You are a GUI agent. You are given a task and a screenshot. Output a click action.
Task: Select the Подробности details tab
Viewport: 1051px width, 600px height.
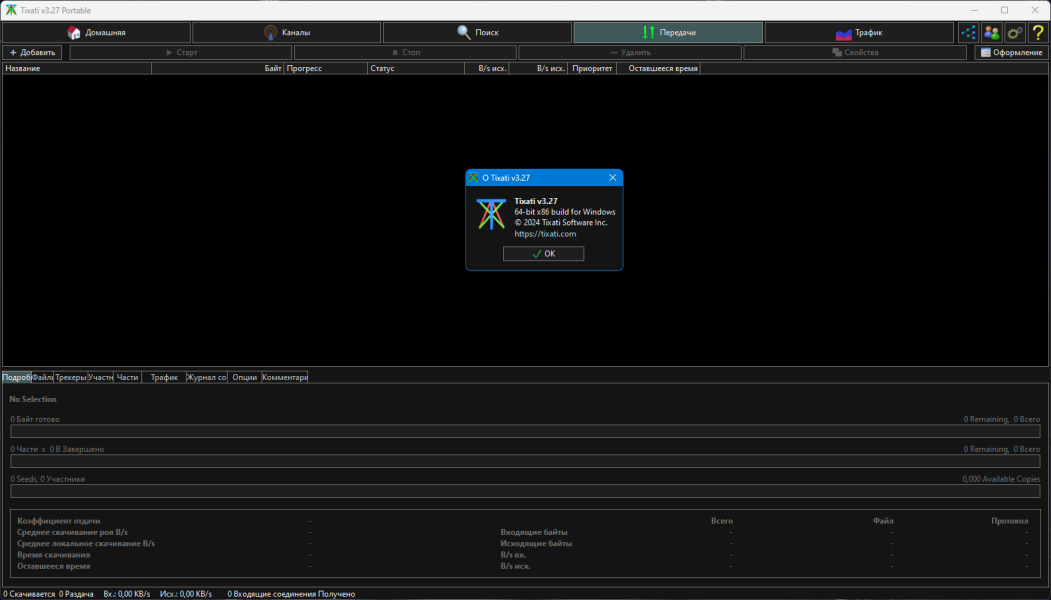[x=17, y=377]
